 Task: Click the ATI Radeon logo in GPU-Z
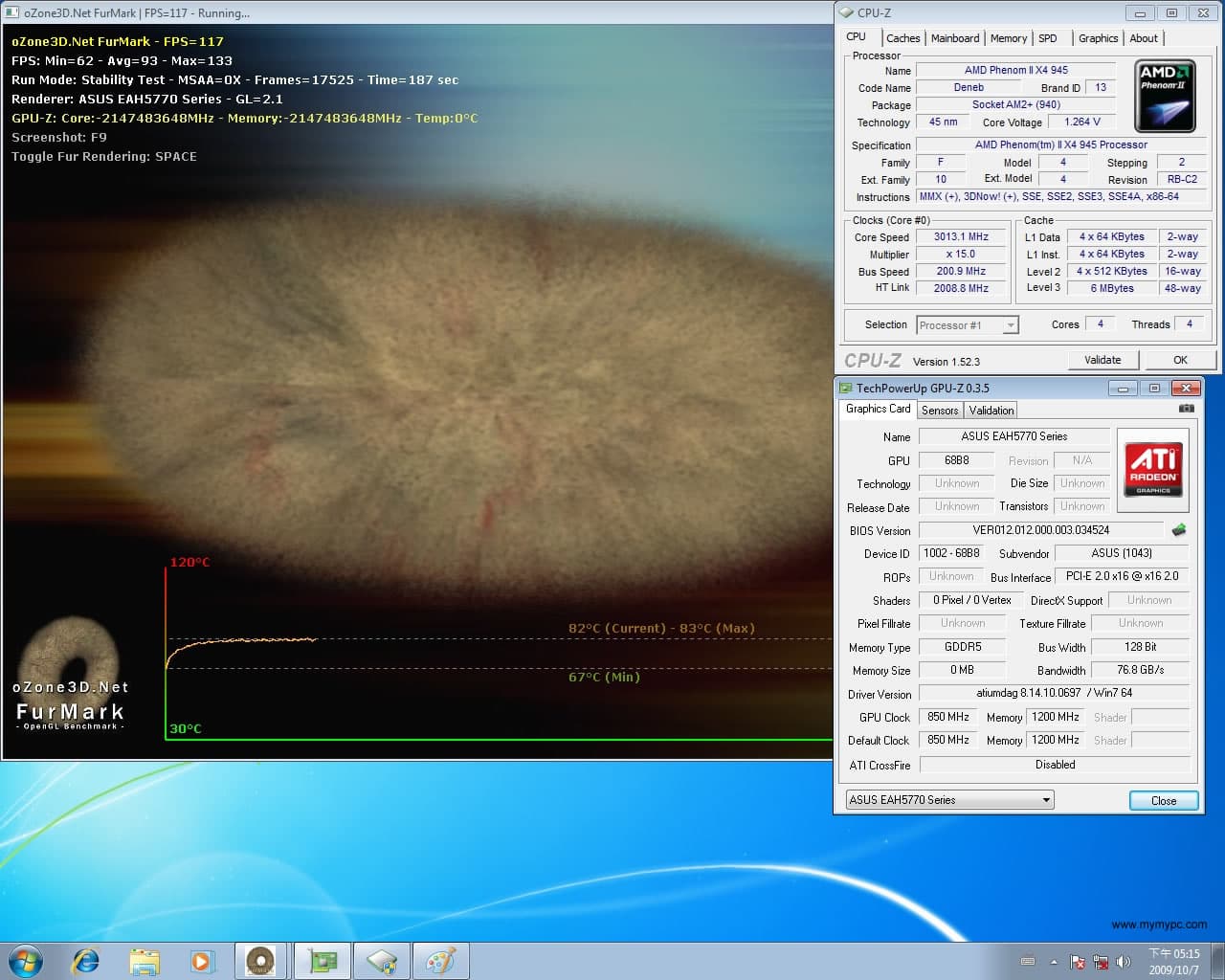coord(1152,468)
